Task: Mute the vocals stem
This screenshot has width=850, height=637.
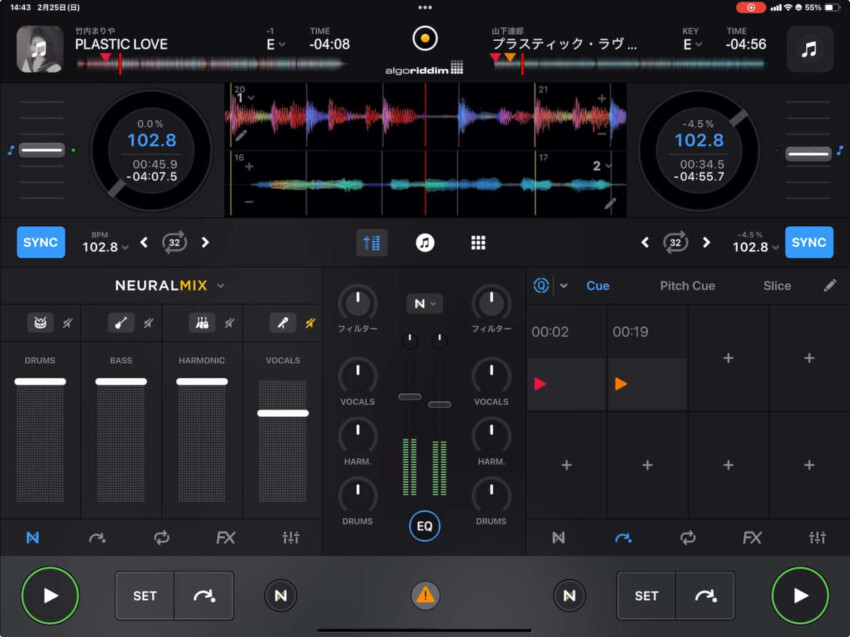Action: pos(310,323)
